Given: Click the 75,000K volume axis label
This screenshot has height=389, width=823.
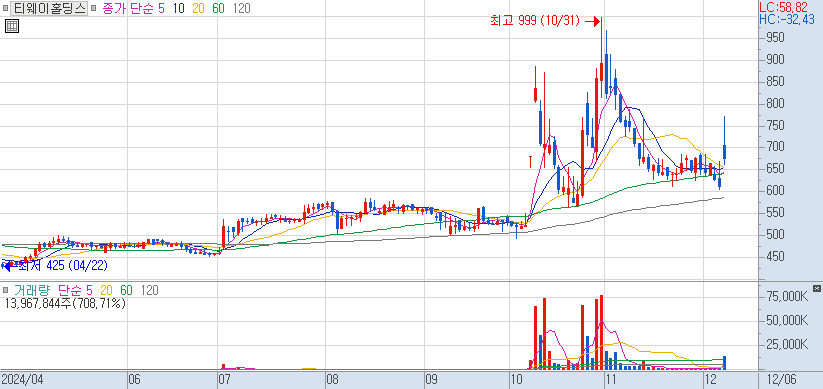Looking at the screenshot, I should (x=787, y=297).
